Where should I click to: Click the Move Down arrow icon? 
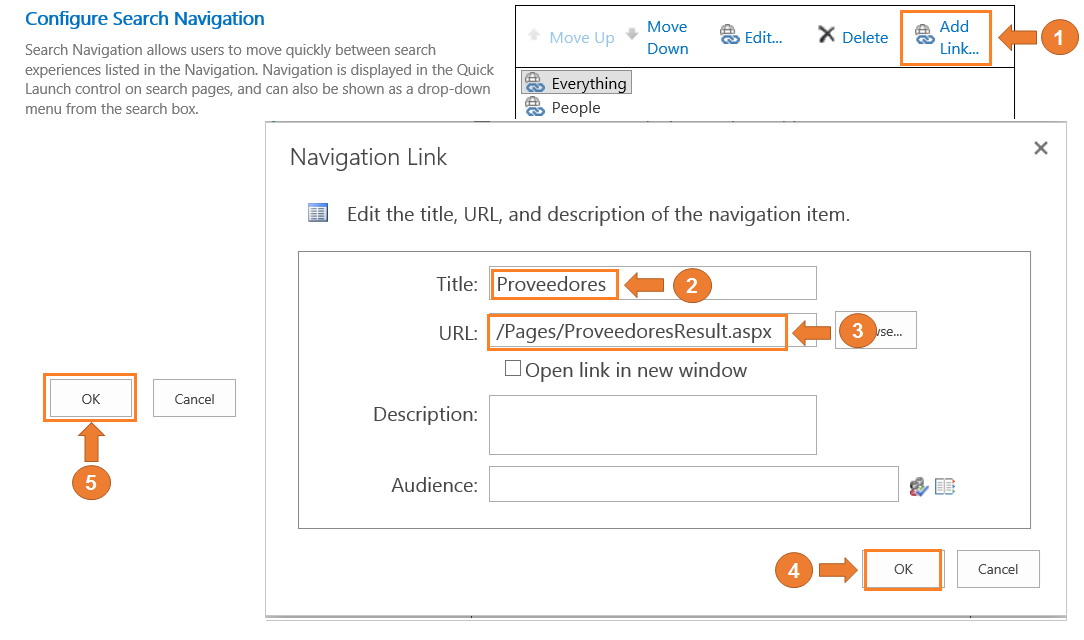coord(632,34)
